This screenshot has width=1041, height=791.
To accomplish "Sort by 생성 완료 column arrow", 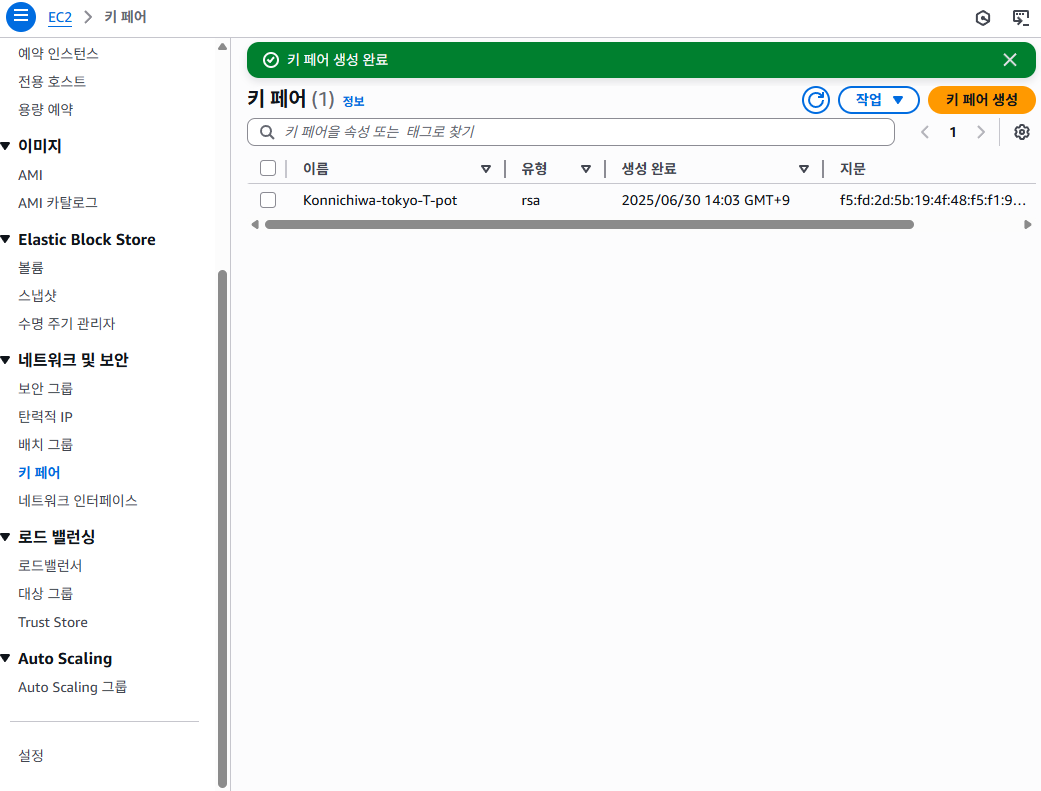I will pyautogui.click(x=803, y=169).
